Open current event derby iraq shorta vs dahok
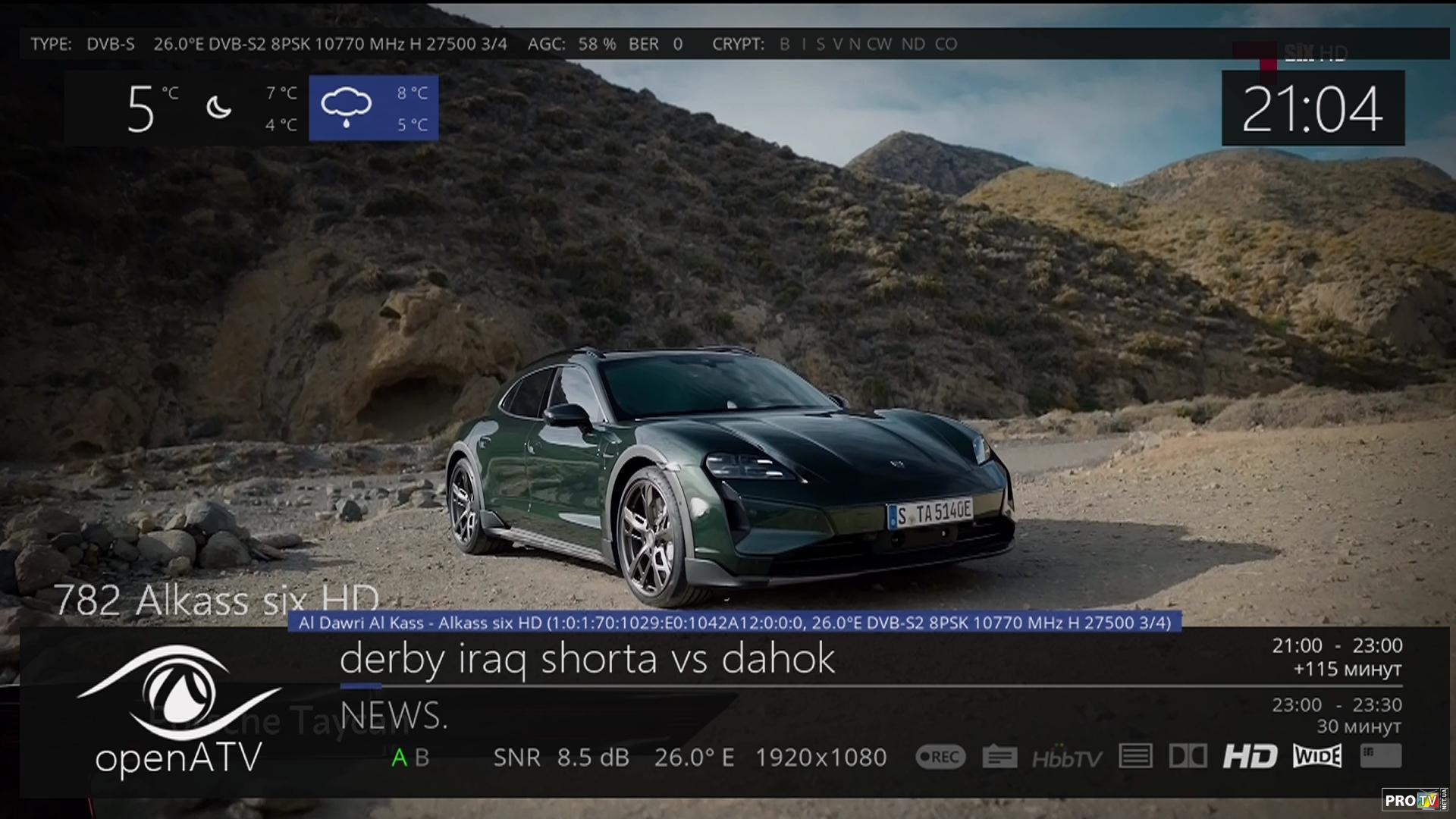The image size is (1456, 819). point(587,657)
